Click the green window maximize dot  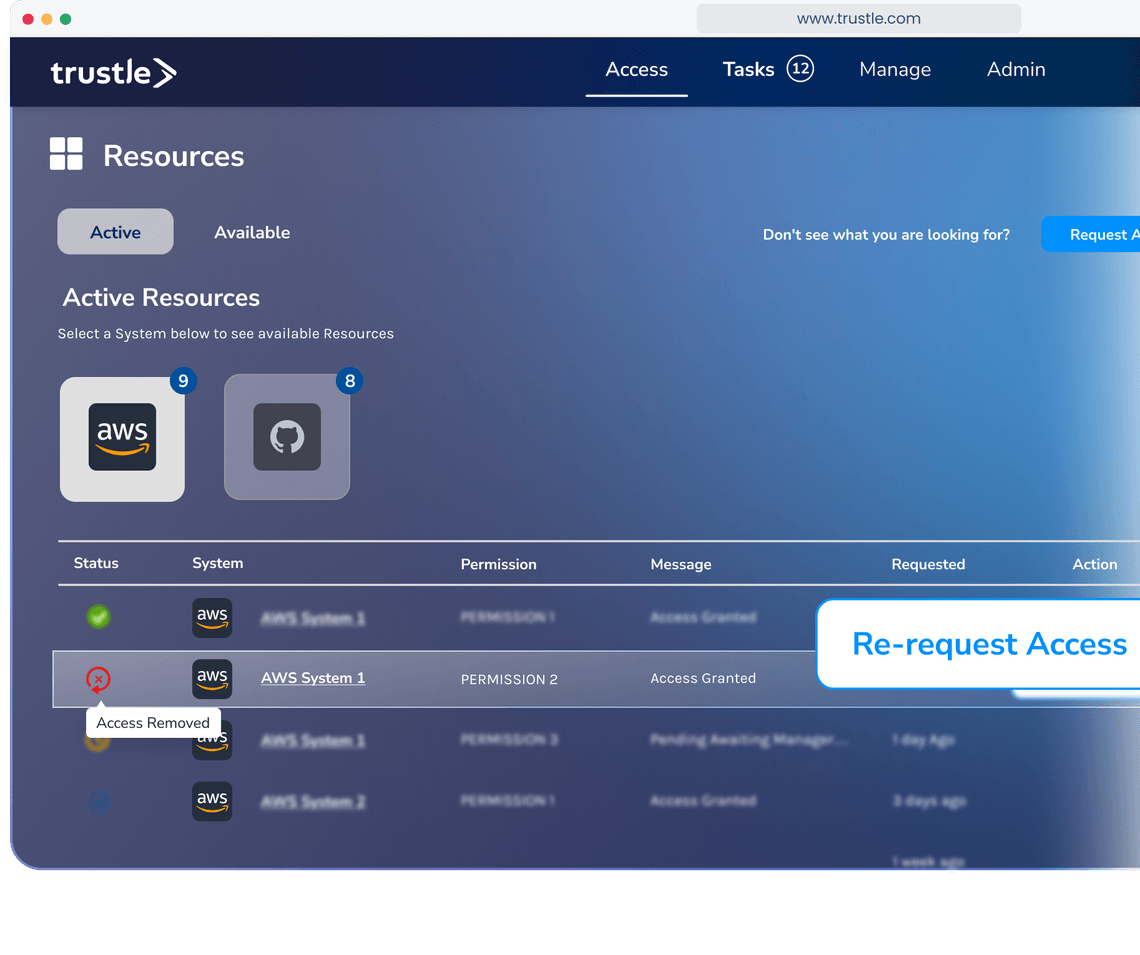(x=65, y=19)
